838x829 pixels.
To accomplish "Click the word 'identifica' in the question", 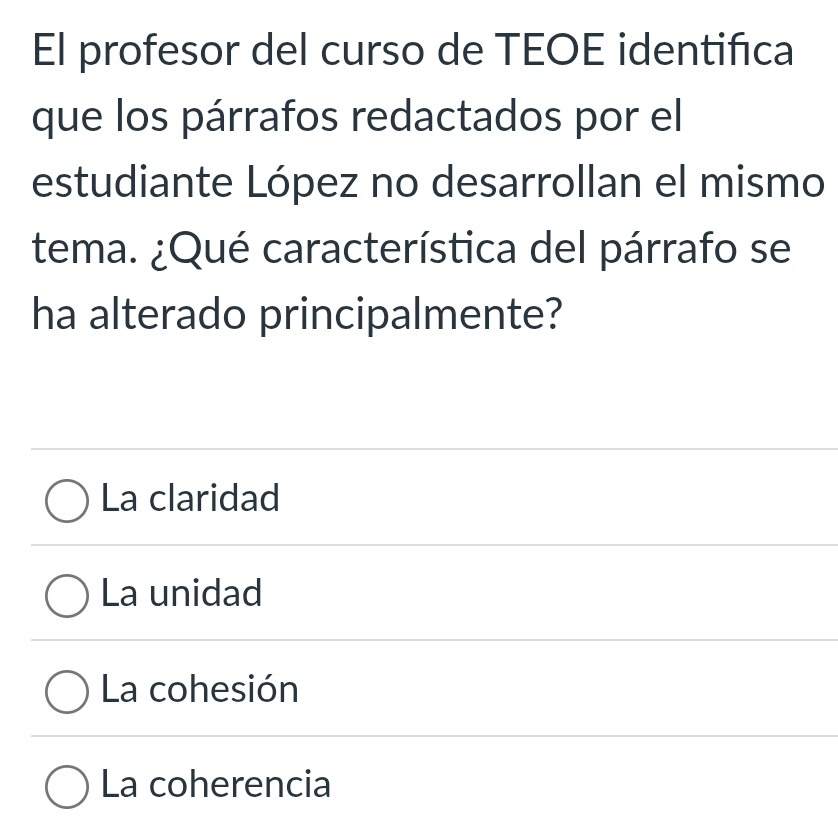I will pos(705,50).
